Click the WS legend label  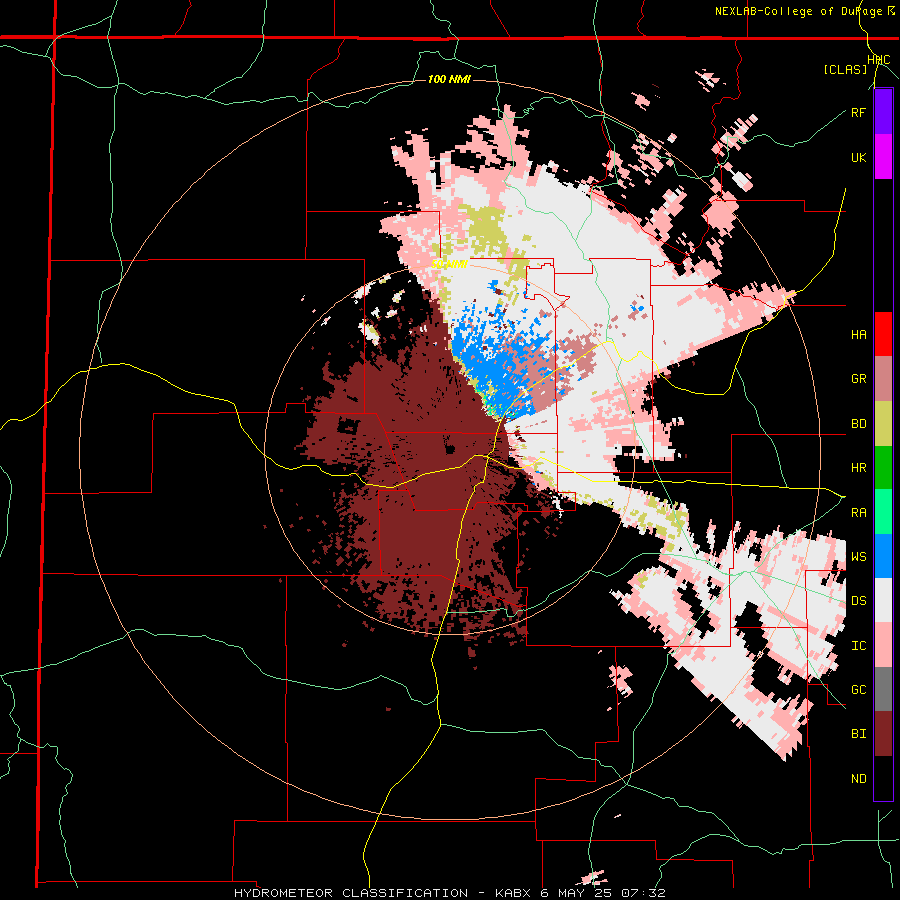[x=858, y=557]
